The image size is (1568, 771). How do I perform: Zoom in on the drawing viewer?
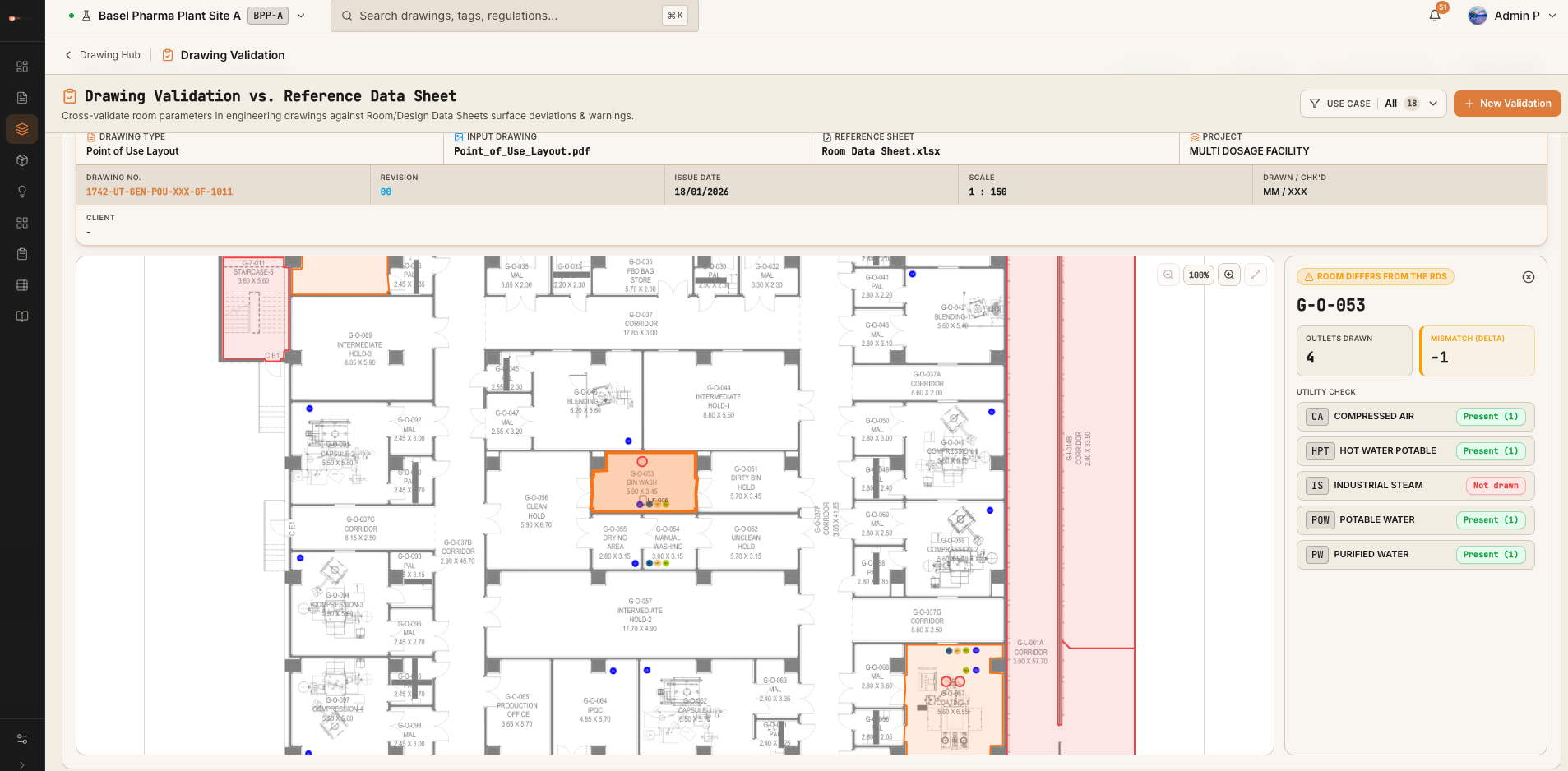pyautogui.click(x=1229, y=275)
